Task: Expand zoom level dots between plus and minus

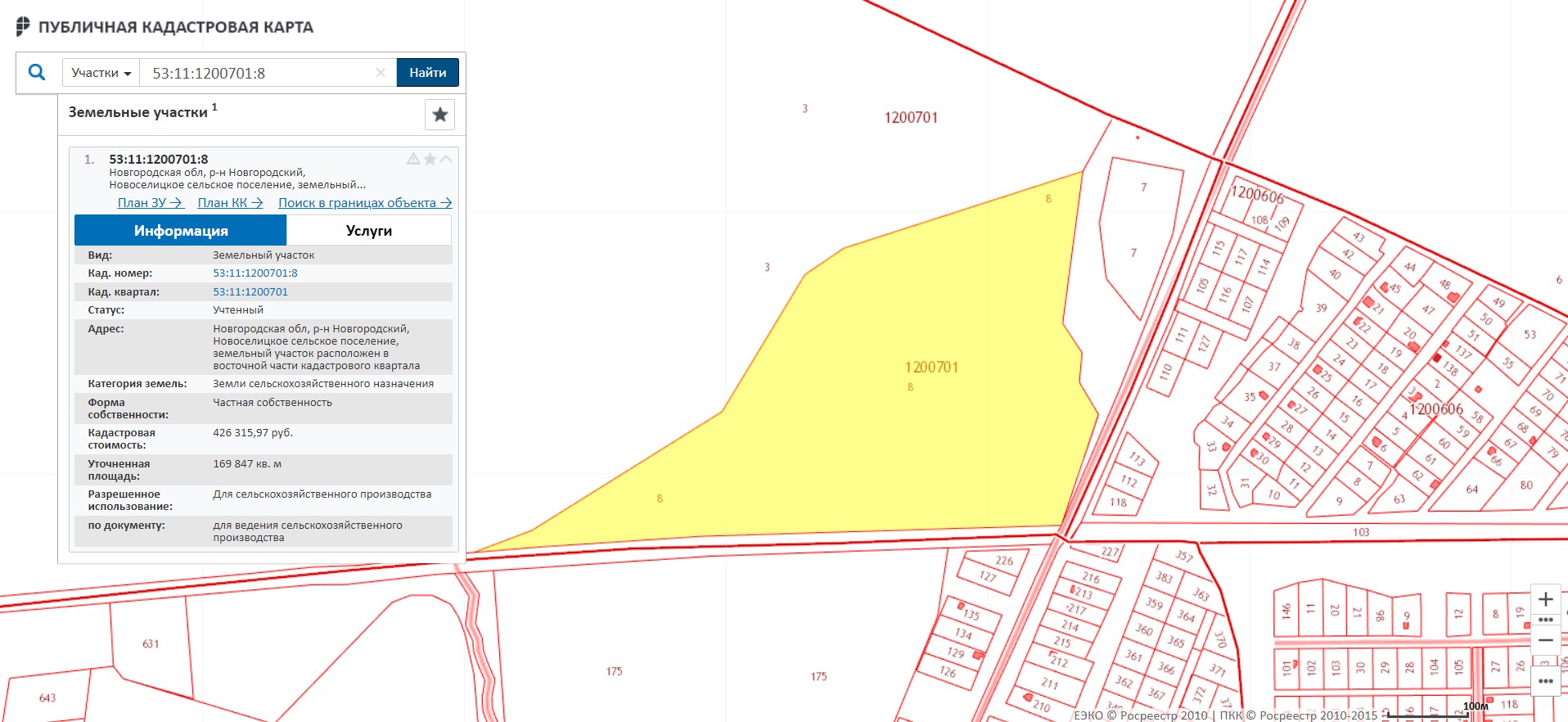Action: (x=1545, y=620)
